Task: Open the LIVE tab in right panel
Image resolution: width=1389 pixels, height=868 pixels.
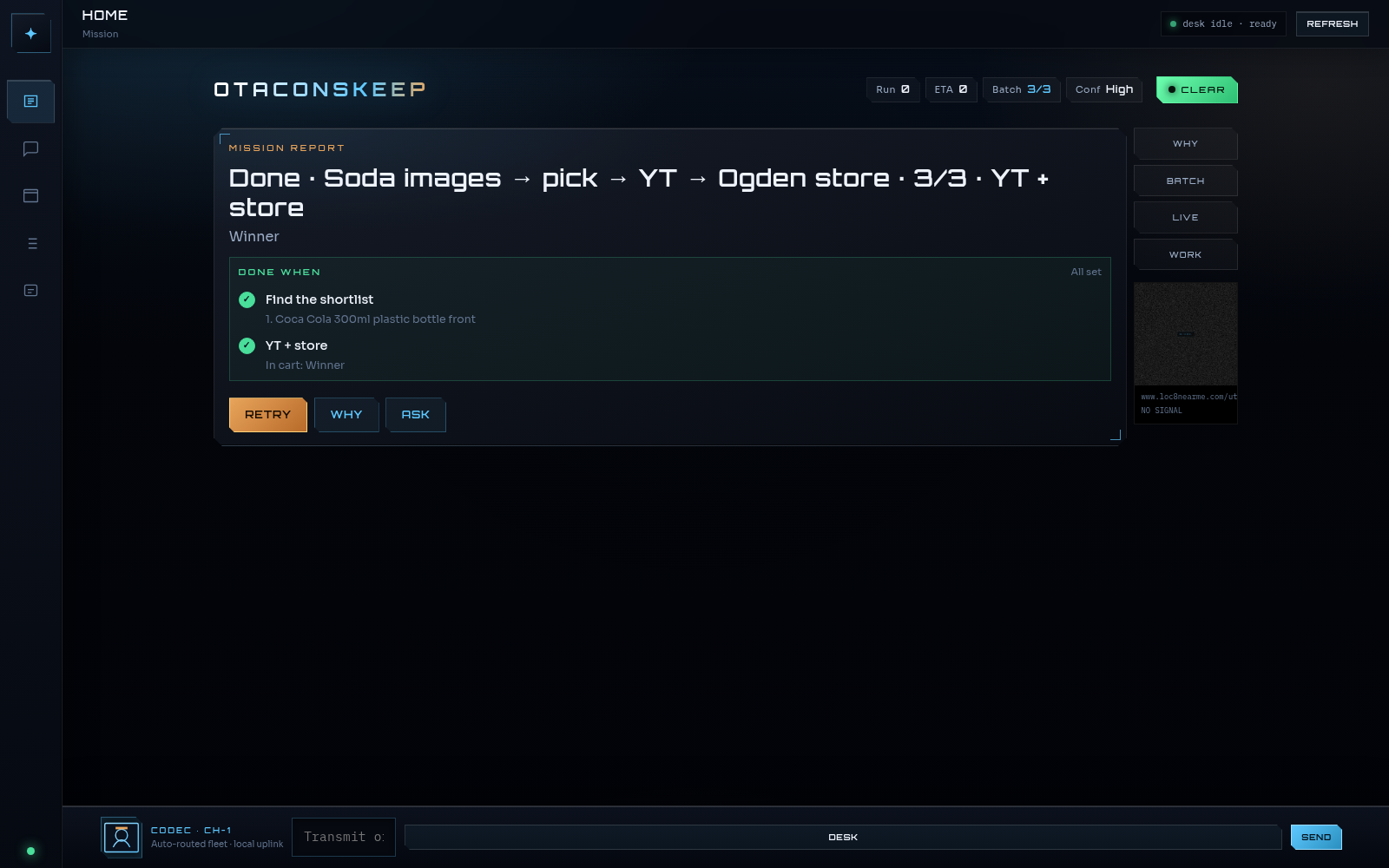Action: 1185,217
